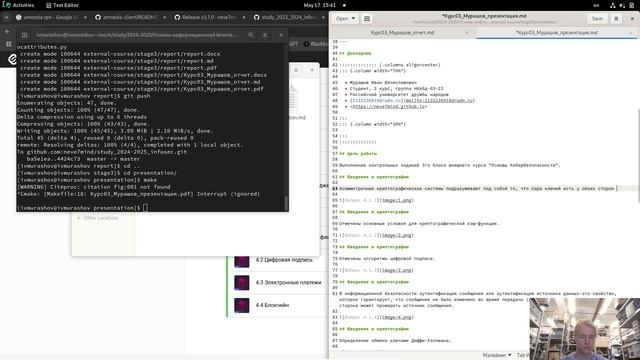
Task: Close the 'Курс03_Мурашов_отчет.md' editor tab
Action: coord(467,33)
